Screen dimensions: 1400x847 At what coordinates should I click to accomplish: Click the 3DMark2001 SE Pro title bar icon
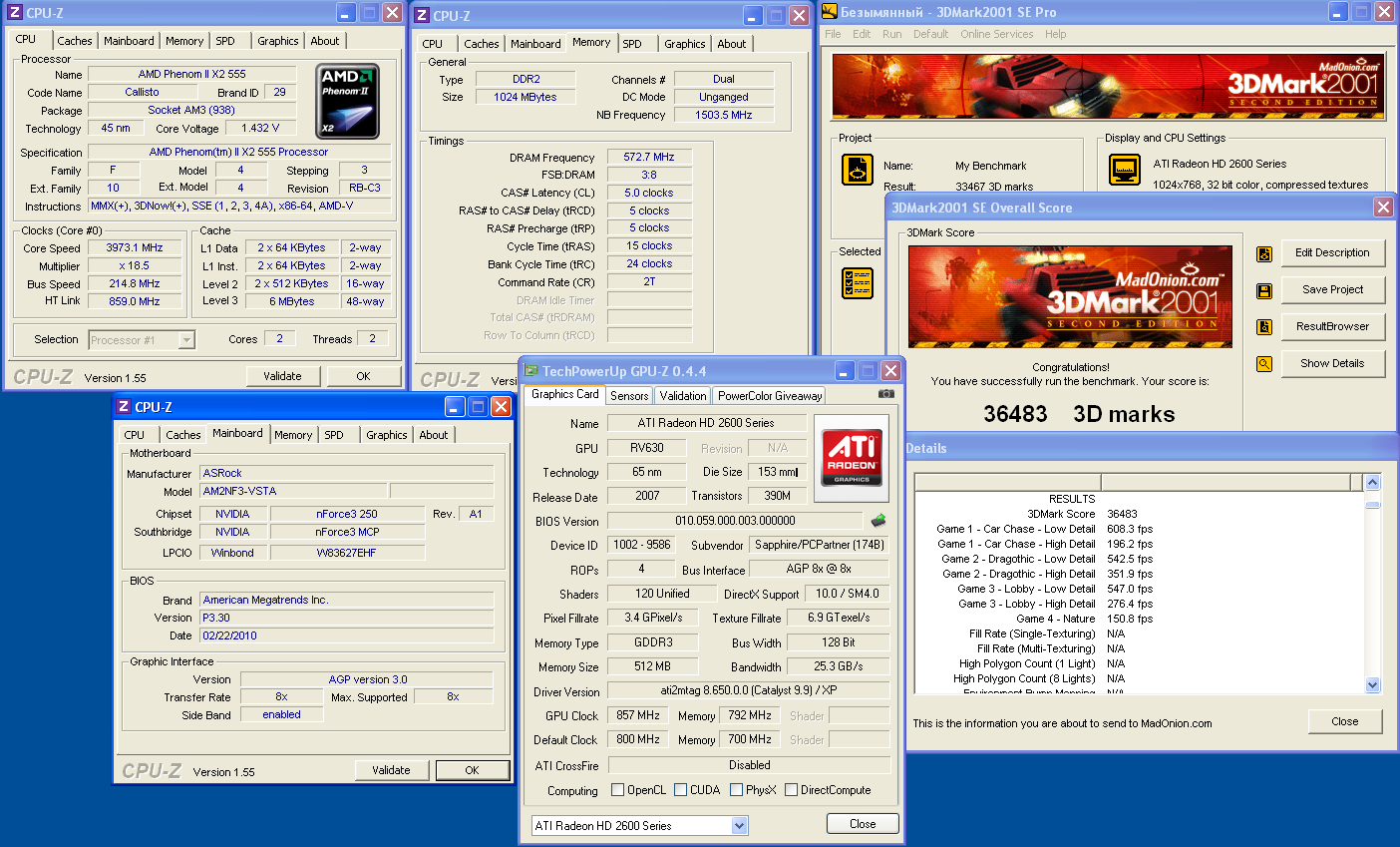pyautogui.click(x=830, y=12)
